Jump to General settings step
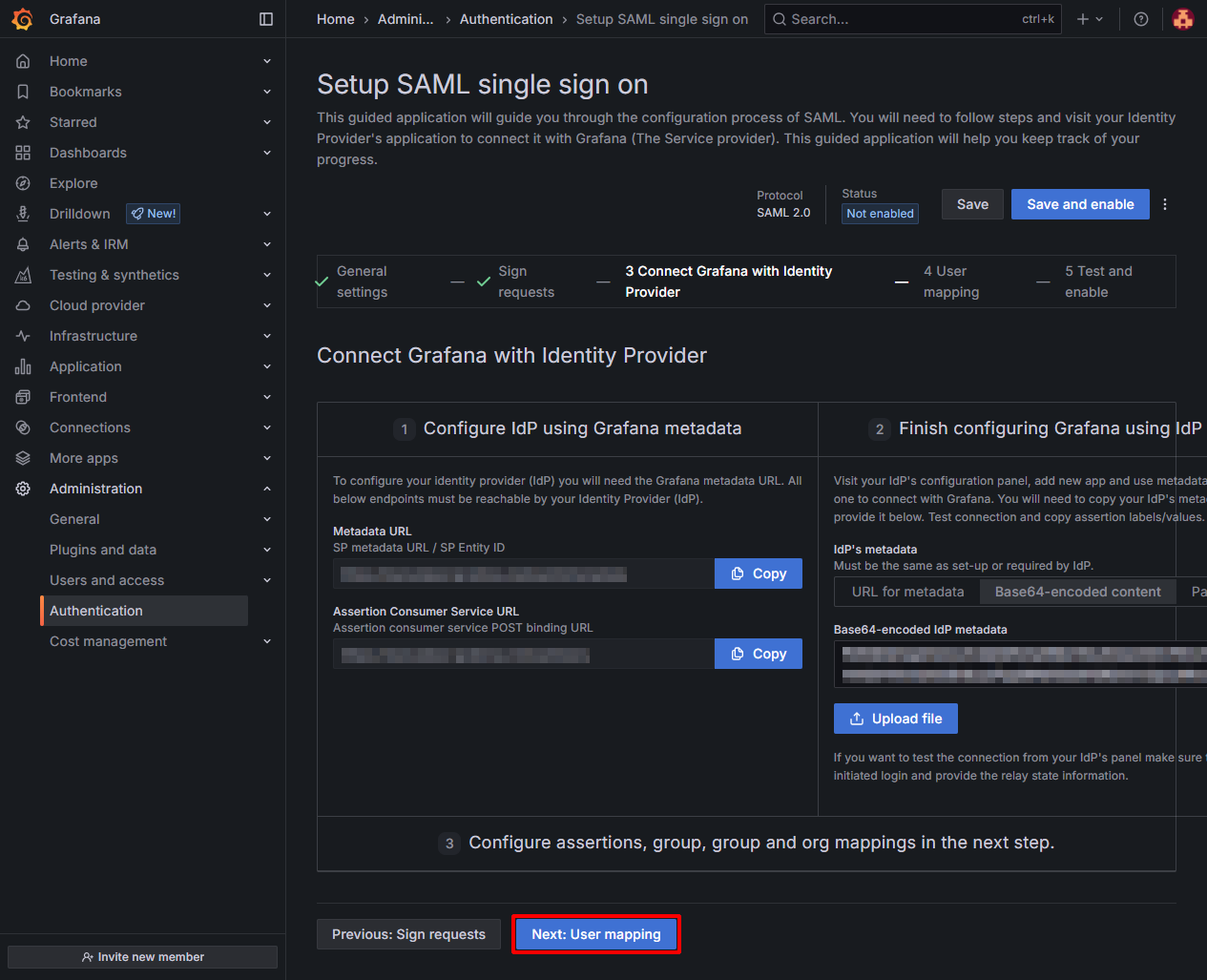 (362, 281)
